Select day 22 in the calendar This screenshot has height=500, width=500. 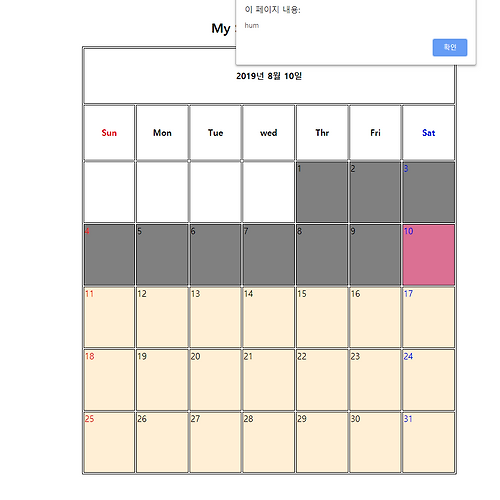pos(322,380)
